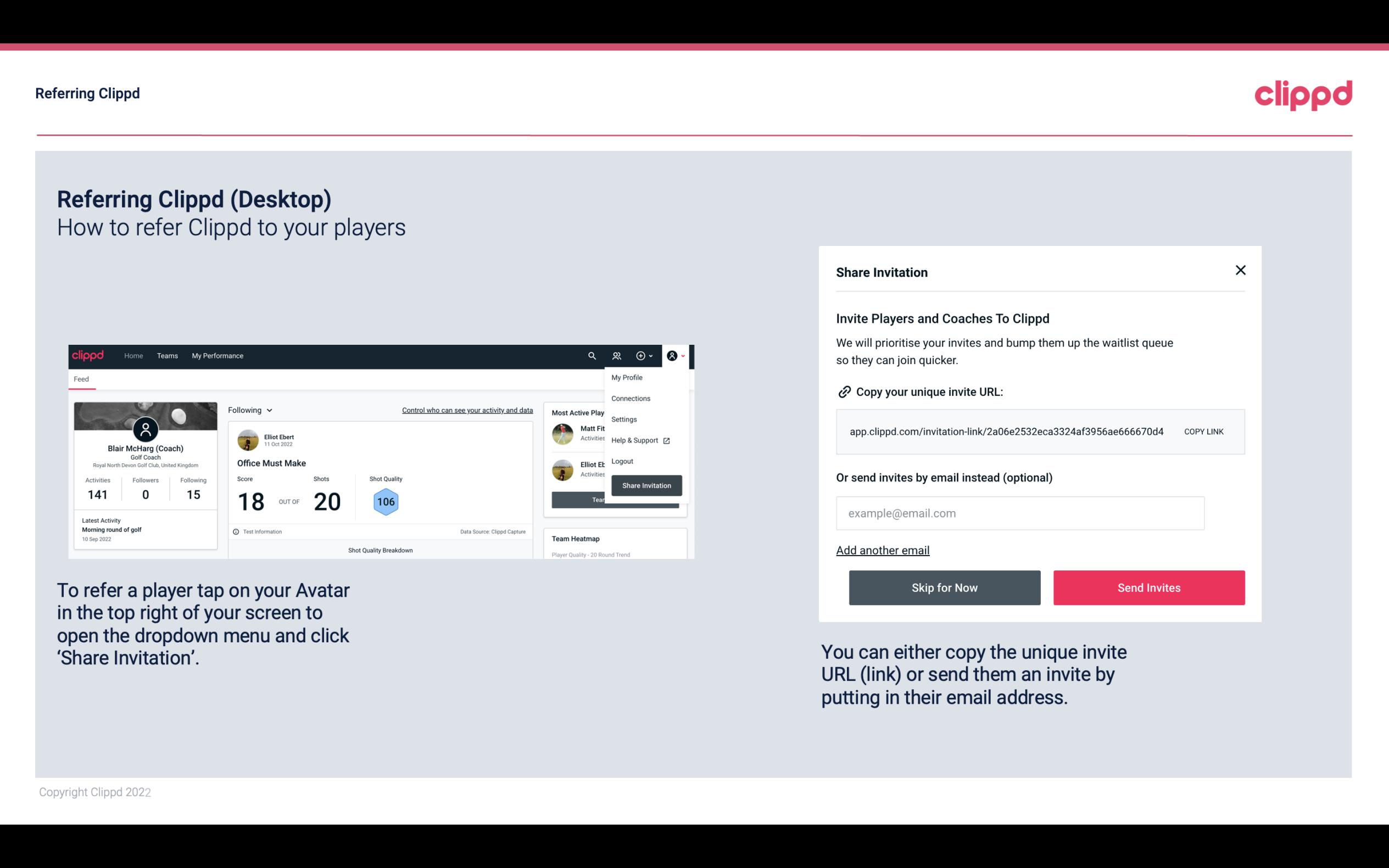
Task: Click the 'Following' dropdown on Blair McHarg profile
Action: point(248,410)
